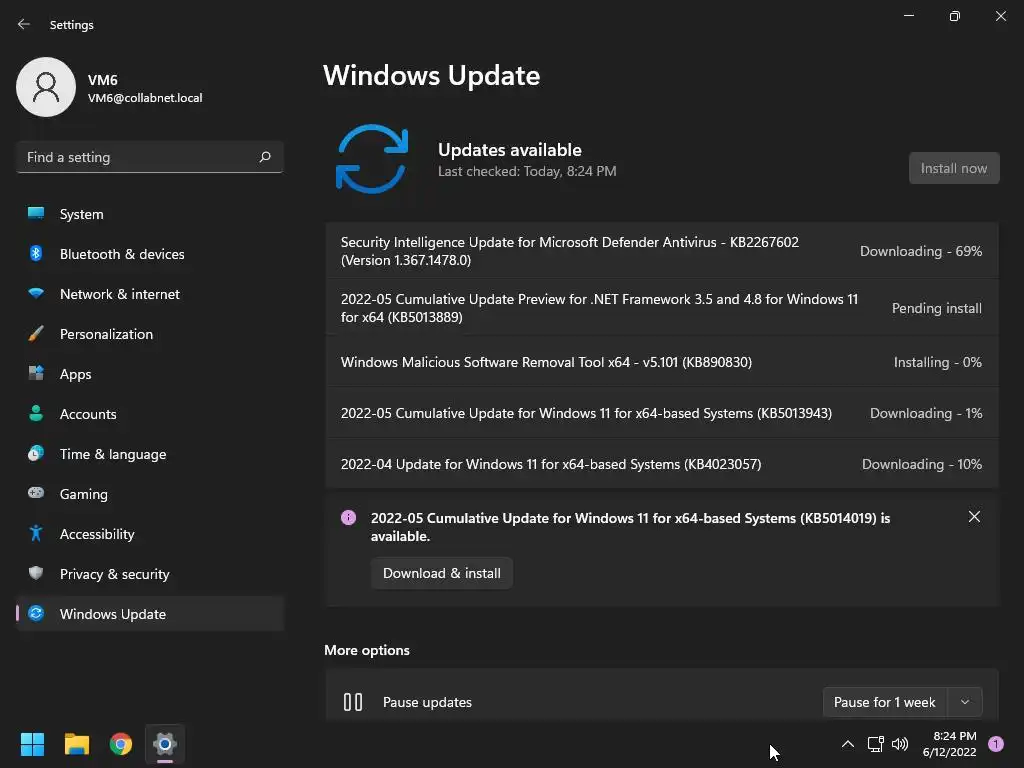Click the search magnifier icon
The height and width of the screenshot is (768, 1024).
point(264,157)
